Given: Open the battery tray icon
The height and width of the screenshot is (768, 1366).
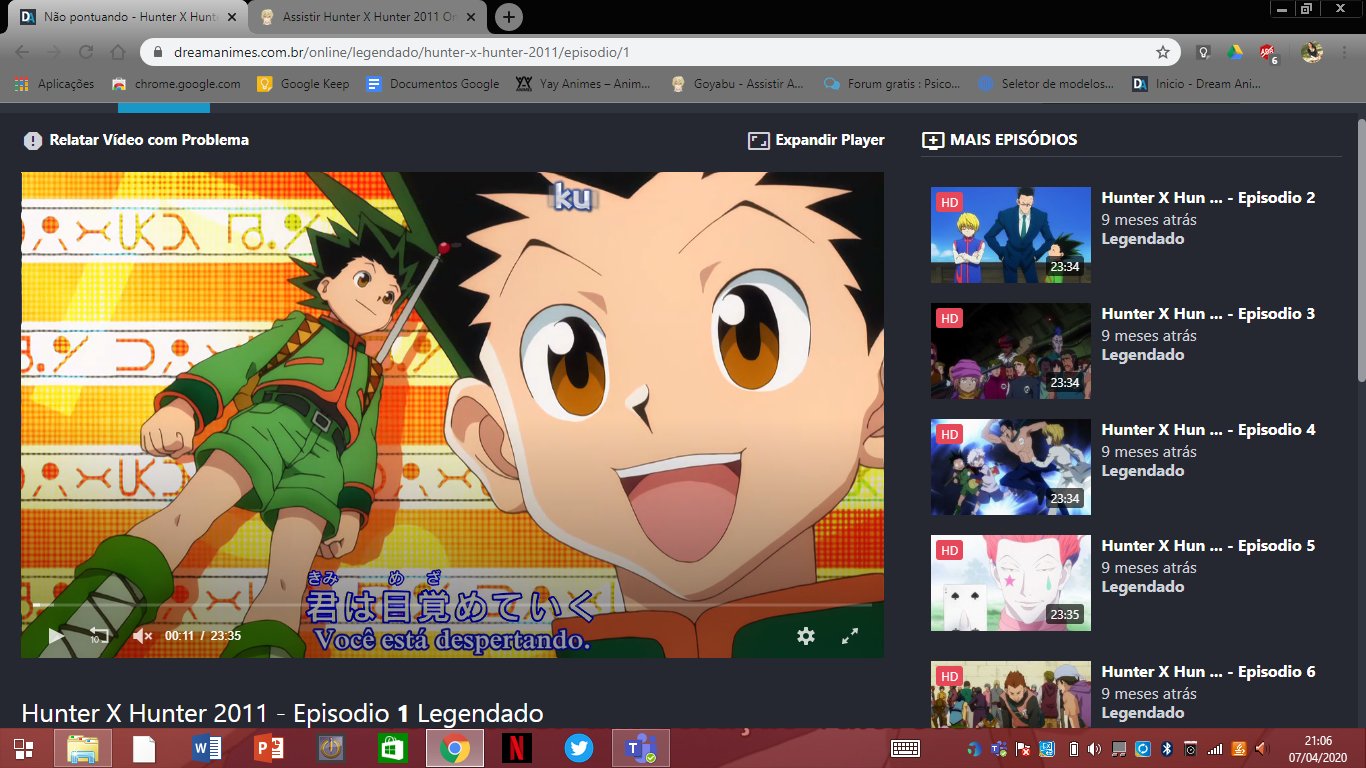Looking at the screenshot, I should pyautogui.click(x=1074, y=748).
